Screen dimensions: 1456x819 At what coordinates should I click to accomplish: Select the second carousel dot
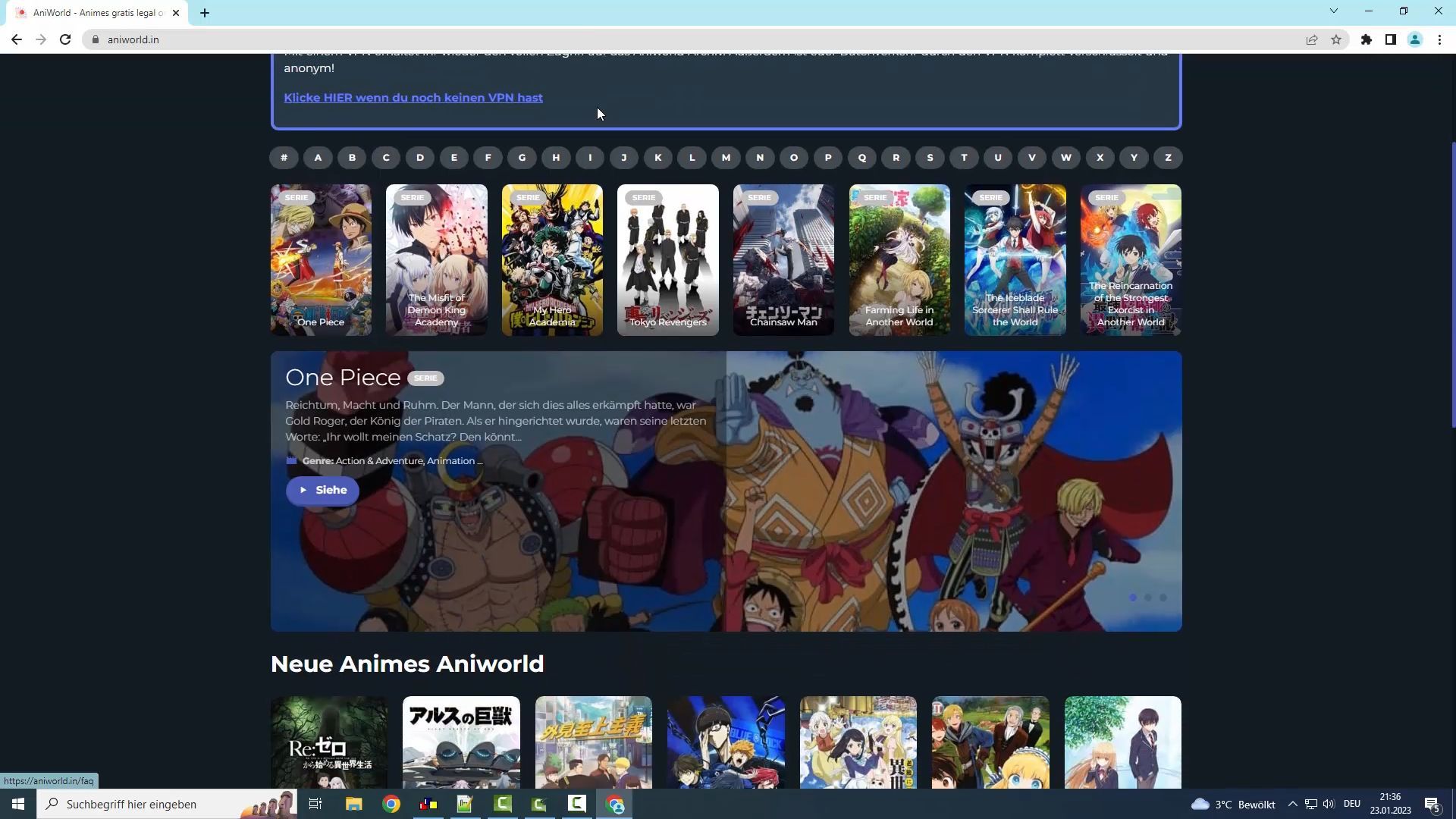1148,598
